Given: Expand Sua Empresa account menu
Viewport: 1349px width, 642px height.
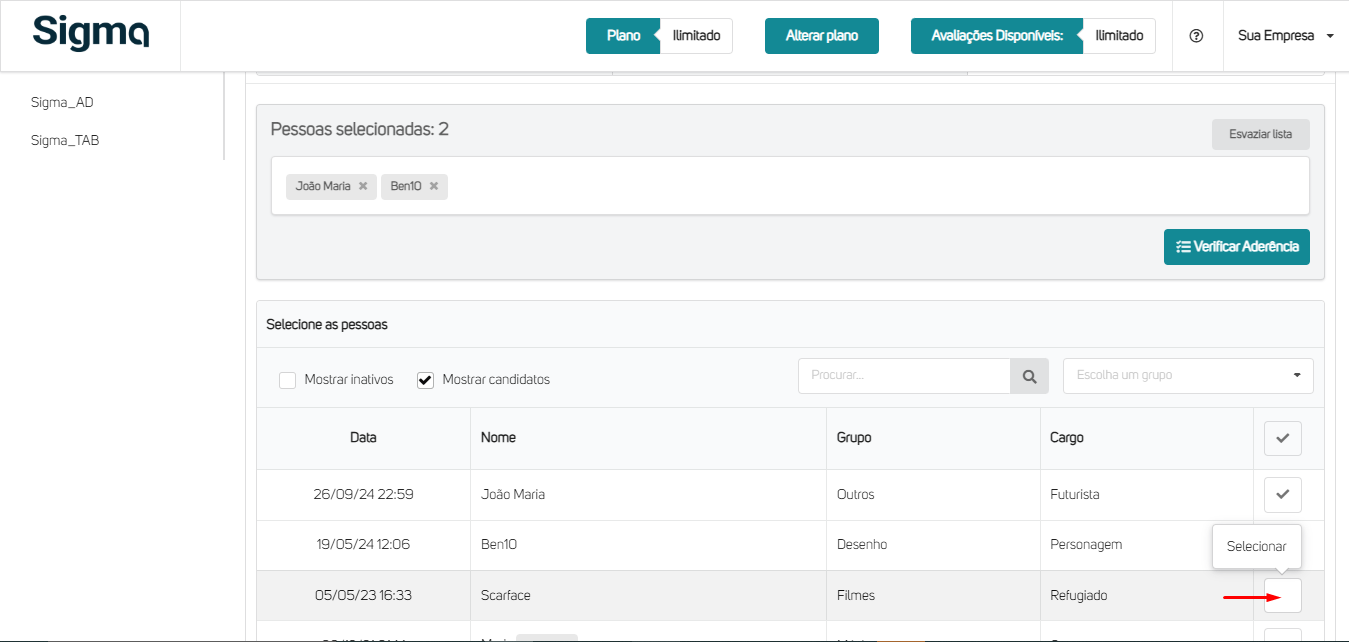Looking at the screenshot, I should coord(1285,36).
